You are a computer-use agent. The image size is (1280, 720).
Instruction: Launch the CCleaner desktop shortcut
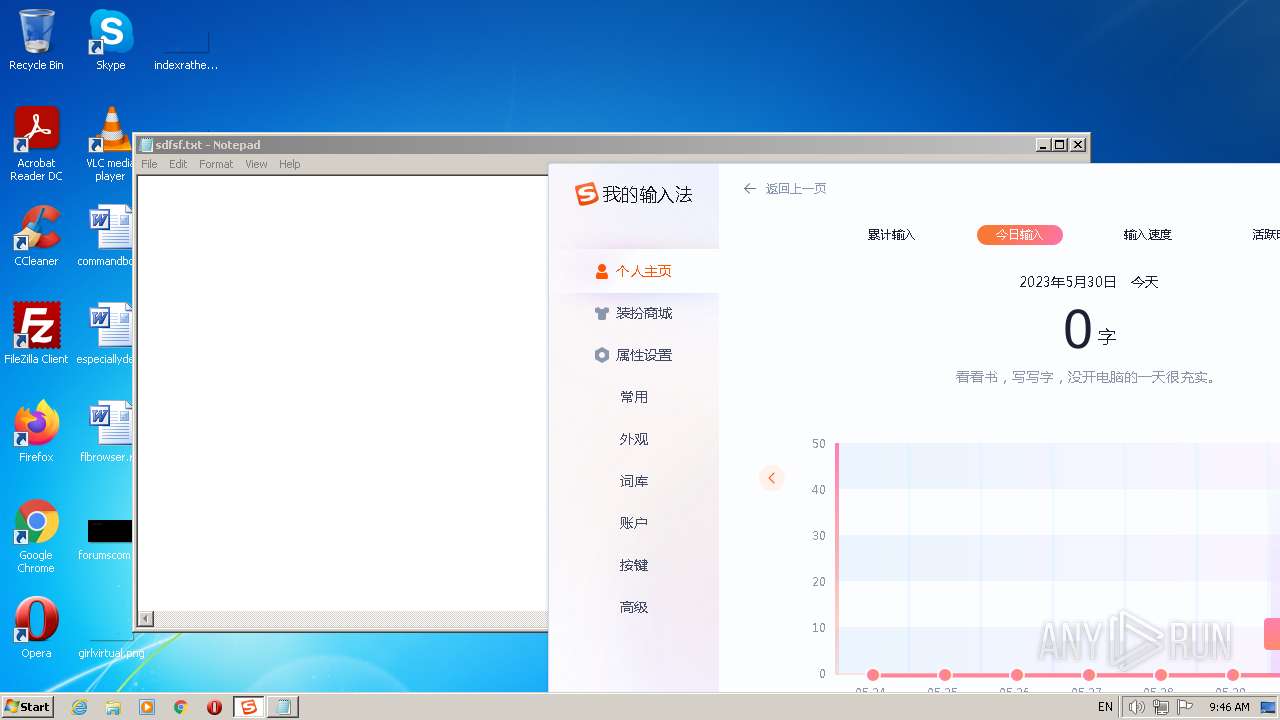pos(36,236)
